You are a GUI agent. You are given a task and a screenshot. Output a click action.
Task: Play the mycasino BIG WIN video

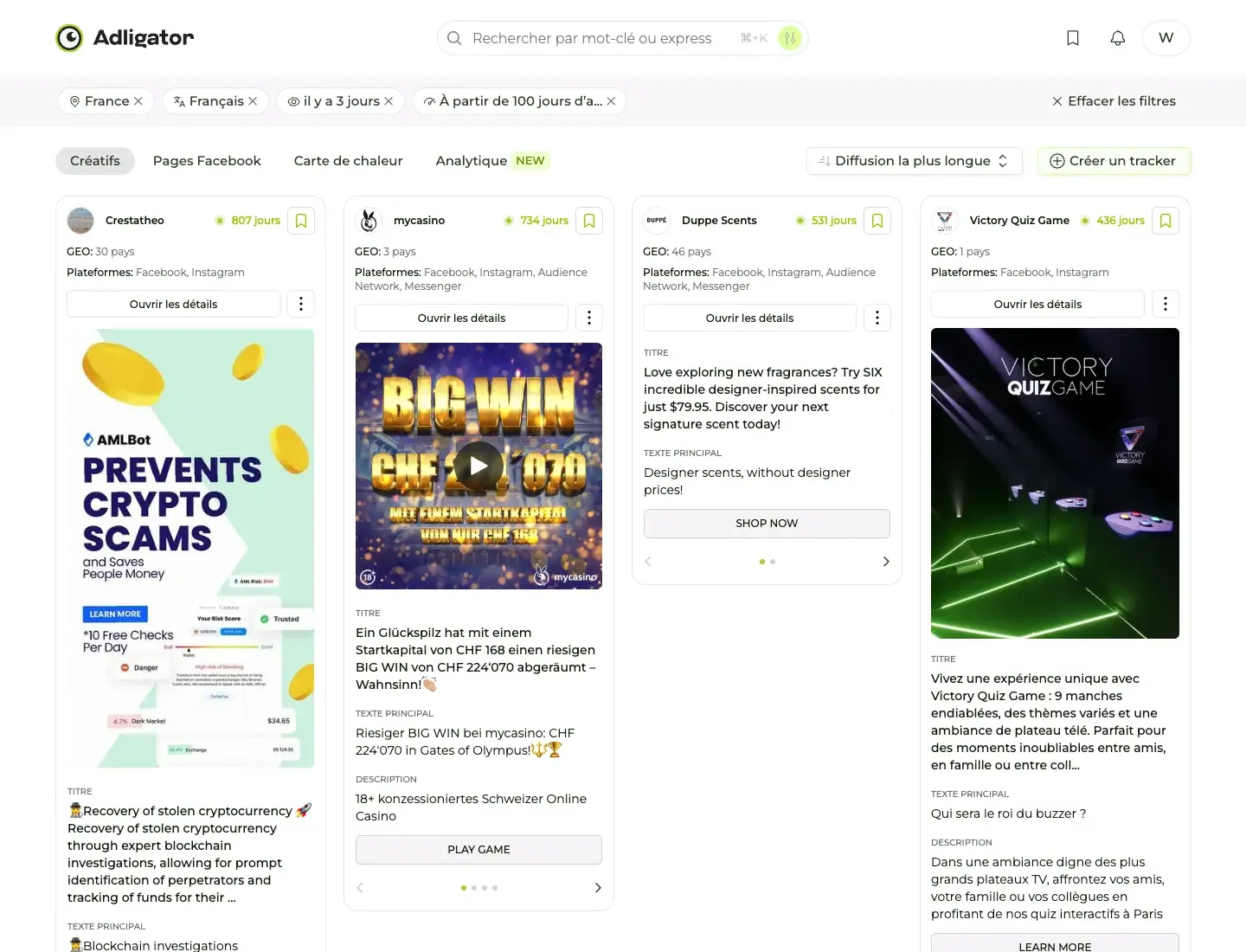pyautogui.click(x=478, y=466)
